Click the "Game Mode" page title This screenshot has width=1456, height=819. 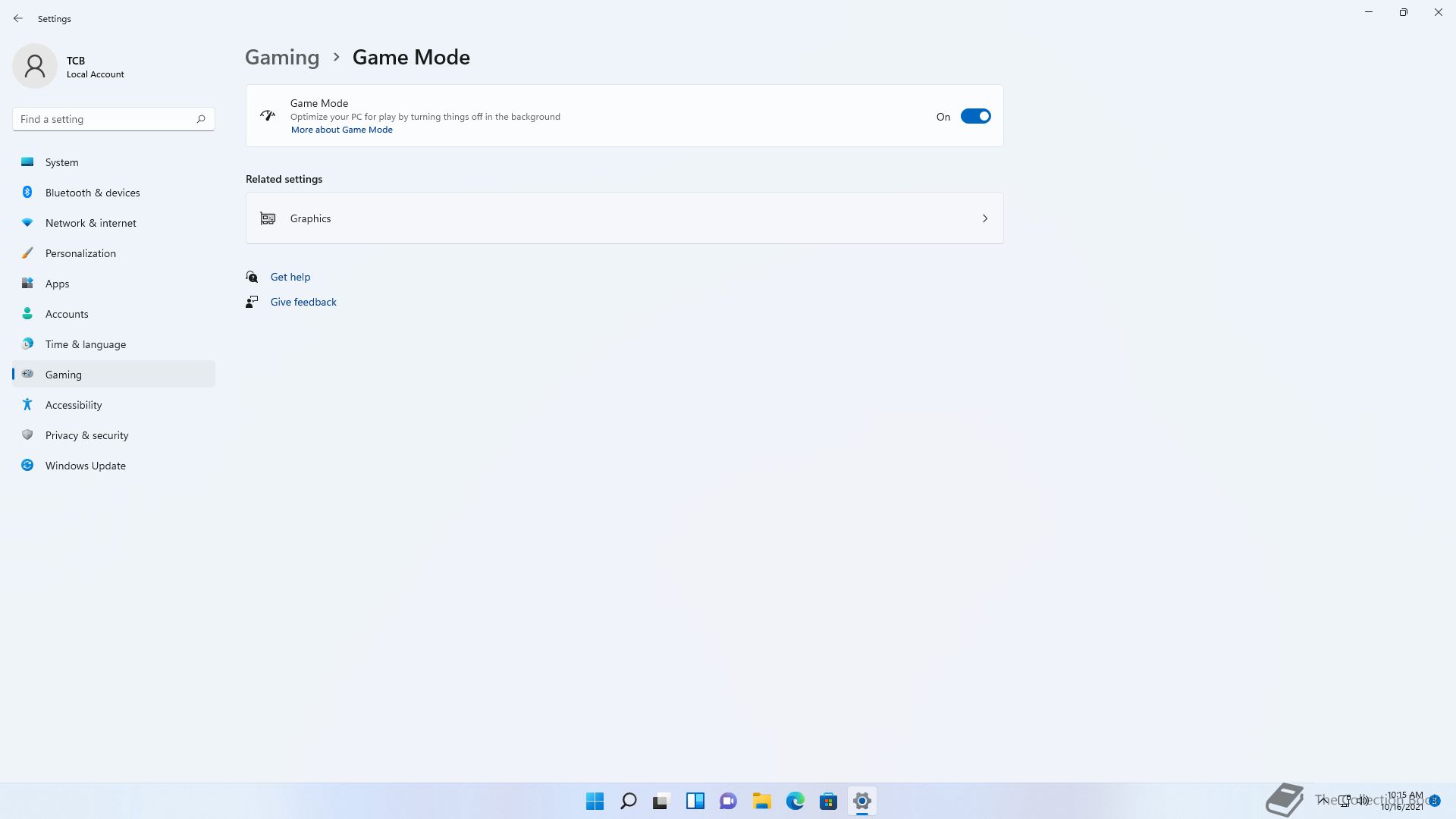tap(411, 57)
